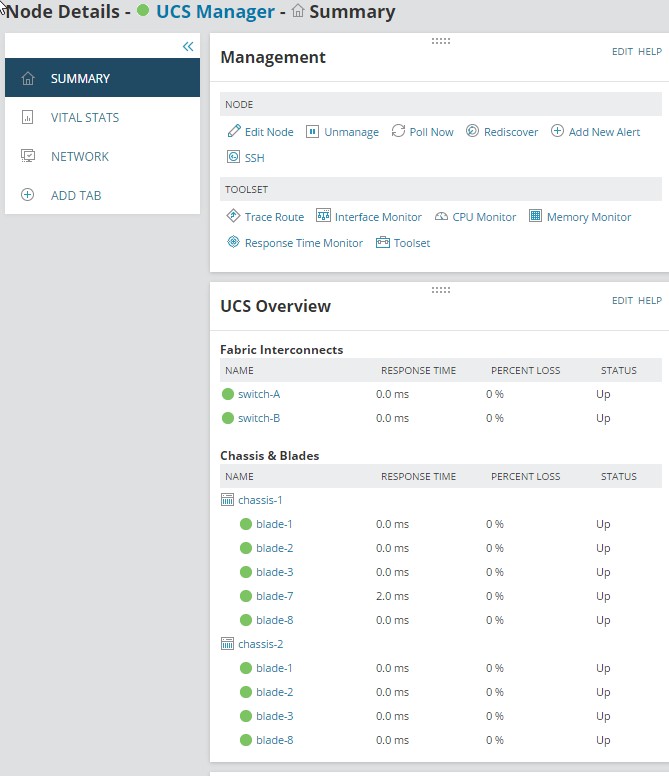Click the Memory Monitor link text
The image size is (669, 776).
click(x=589, y=217)
